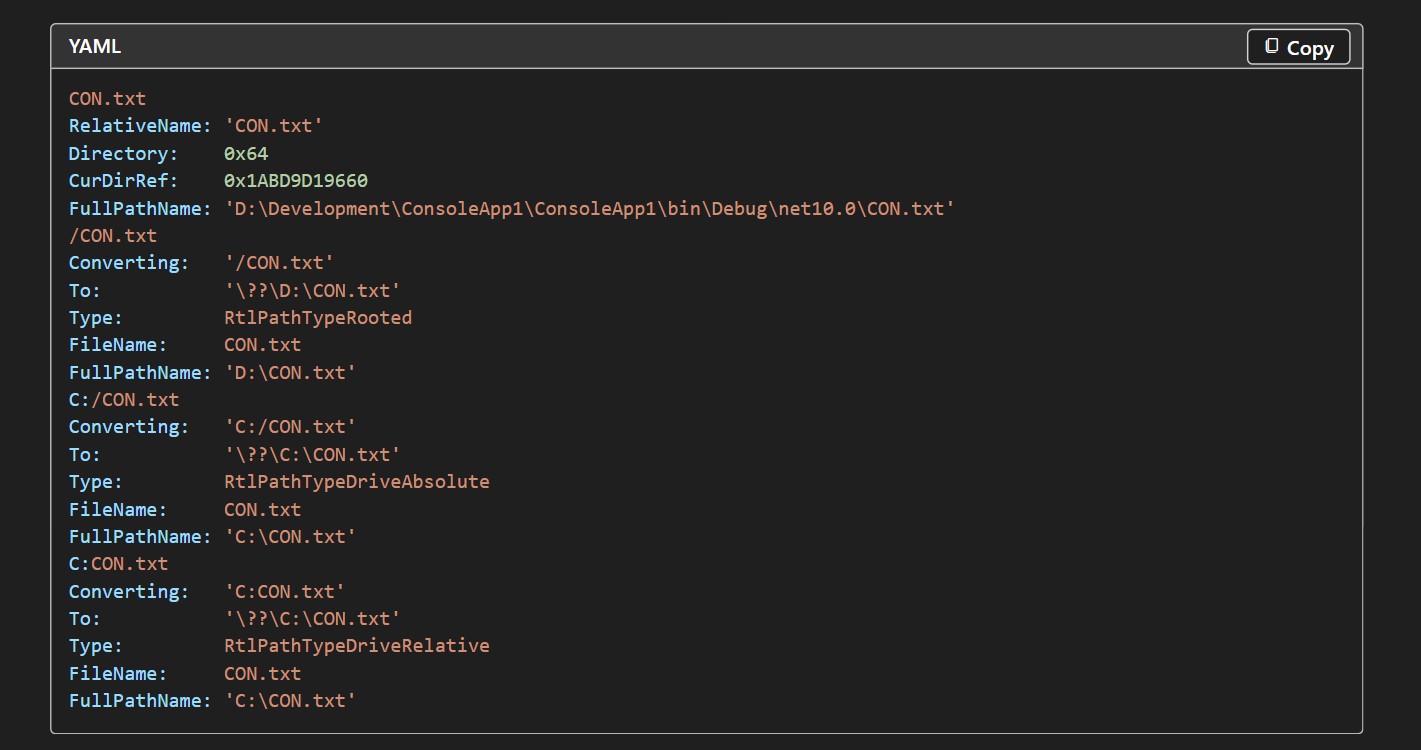Viewport: 1421px width, 750px height.
Task: Select the converted path '\??\D:\CON.txt'
Action: 313,291
